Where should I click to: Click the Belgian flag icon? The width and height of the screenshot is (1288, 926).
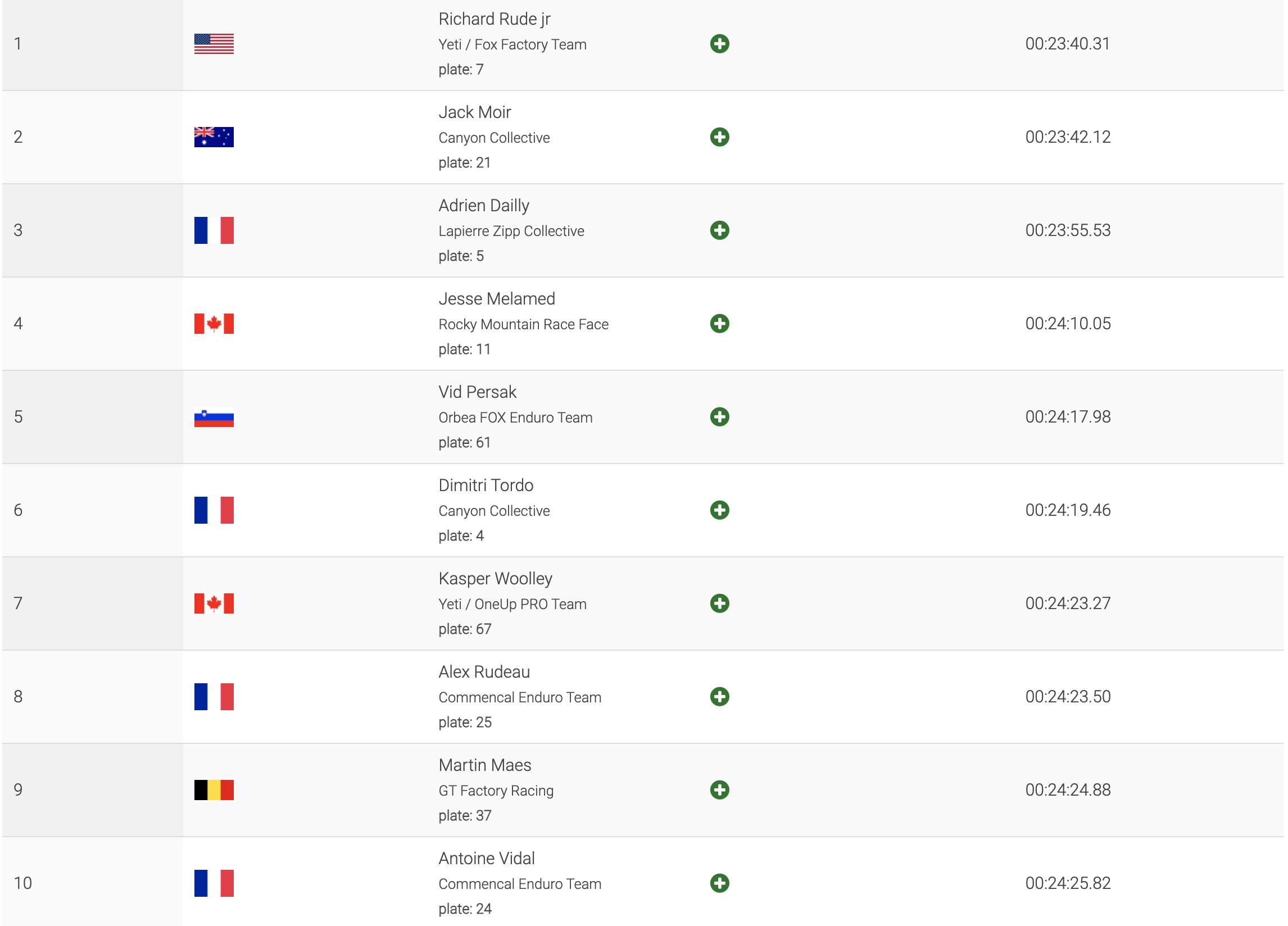pos(214,789)
